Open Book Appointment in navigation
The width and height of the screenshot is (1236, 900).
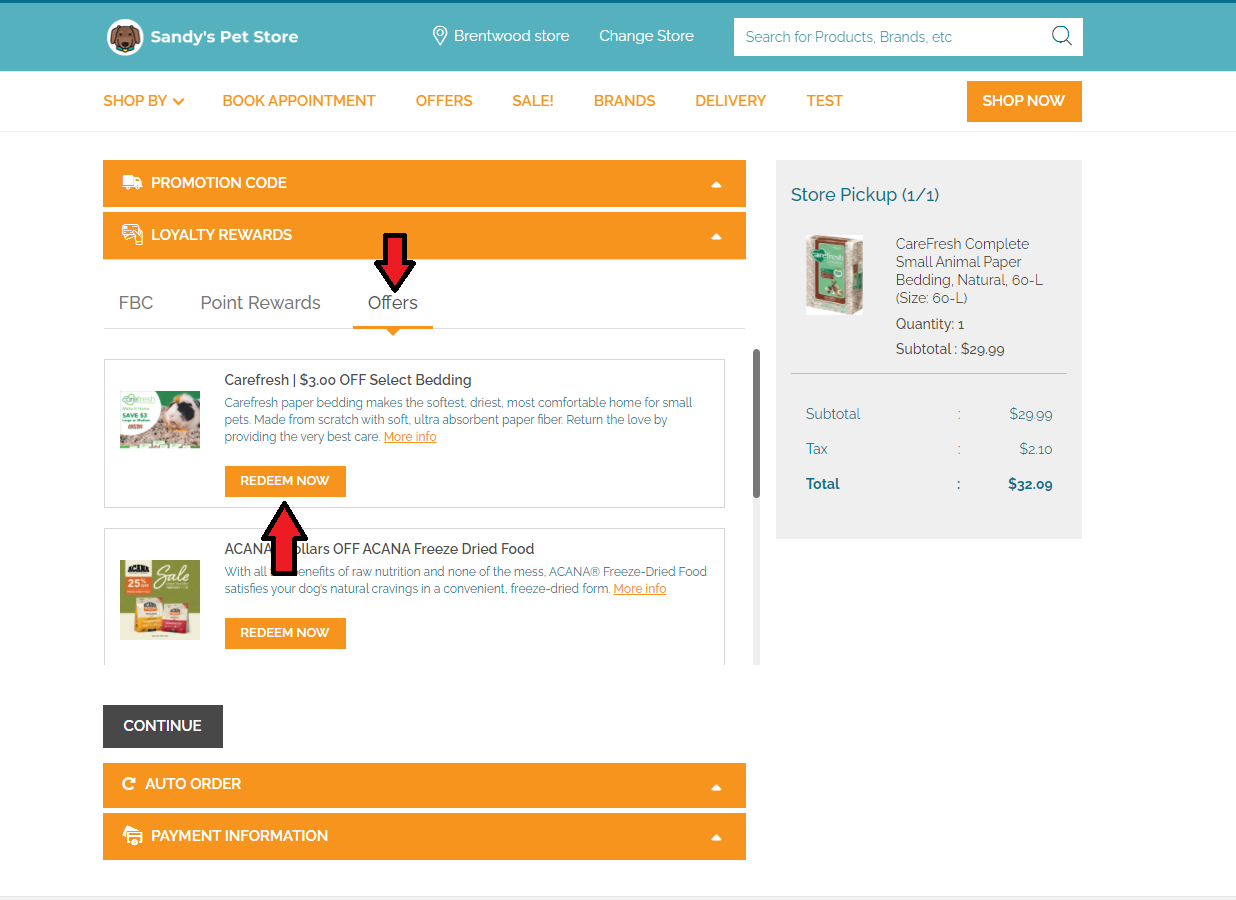[x=299, y=101]
